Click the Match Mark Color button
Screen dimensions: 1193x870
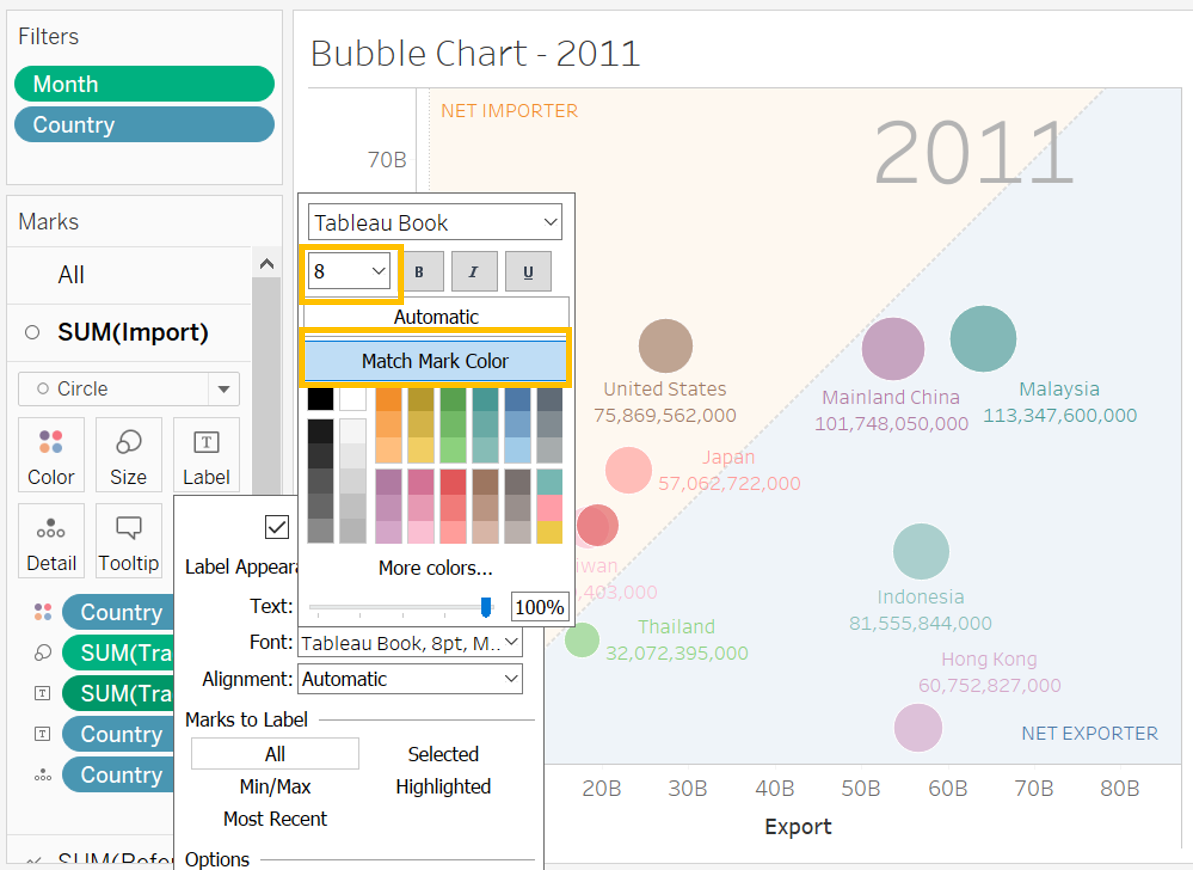pyautogui.click(x=435, y=361)
